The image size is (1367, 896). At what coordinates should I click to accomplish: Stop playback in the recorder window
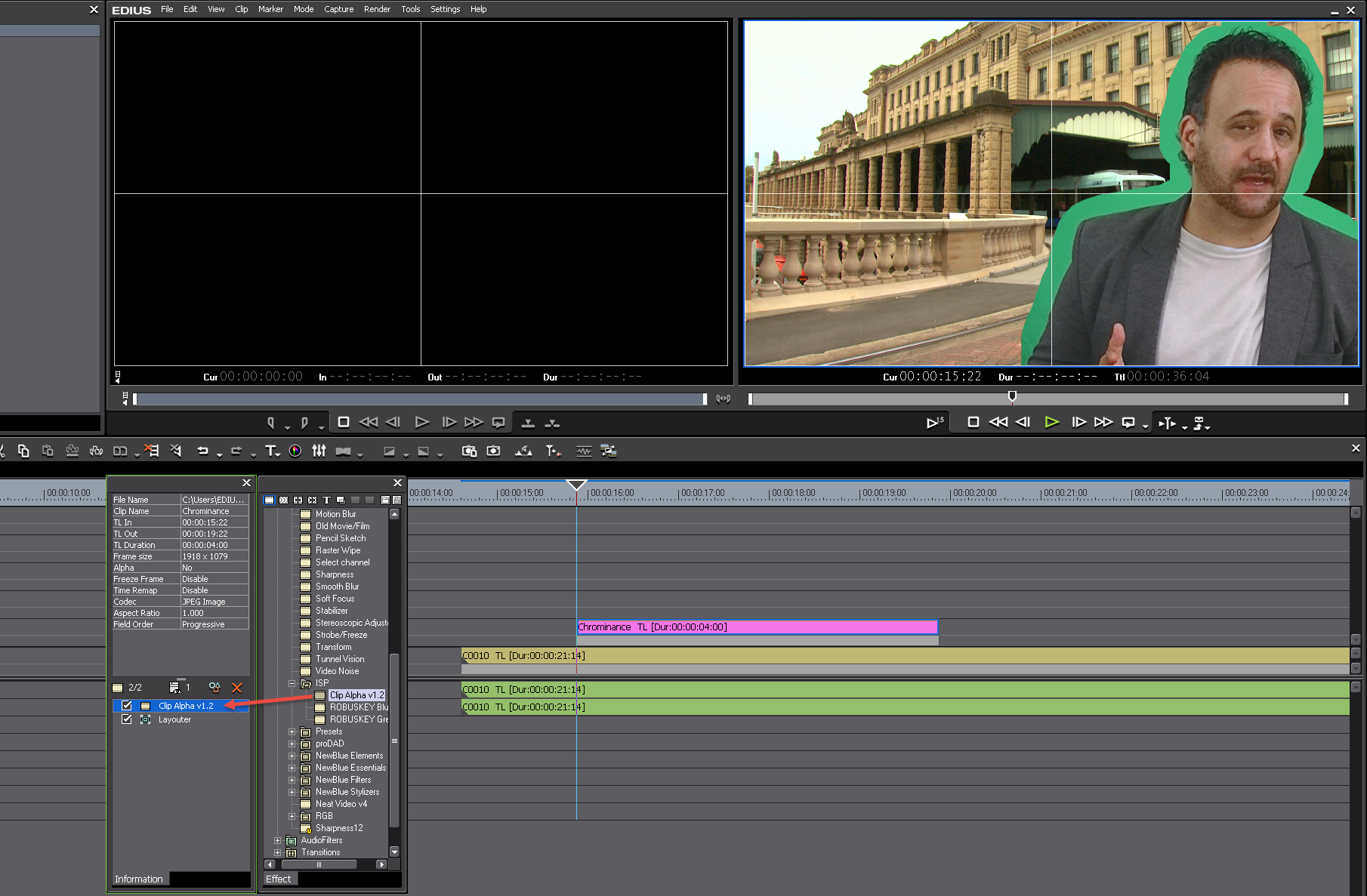974,423
